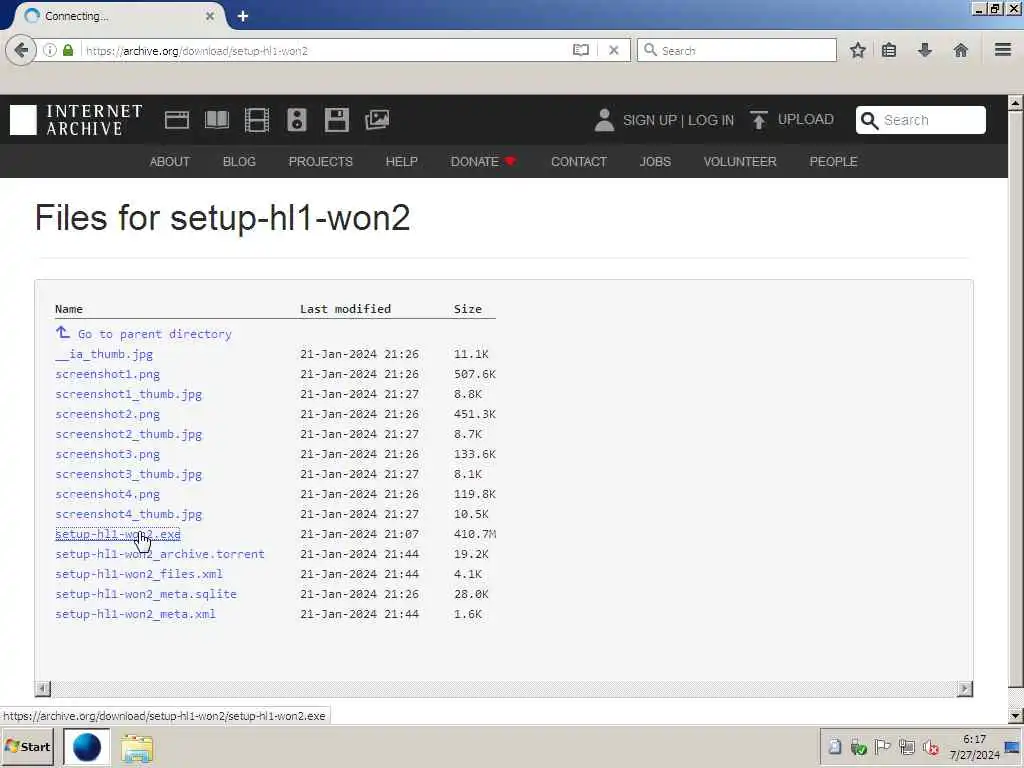Image resolution: width=1024 pixels, height=768 pixels.
Task: Click the user avatar icon
Action: 604,120
